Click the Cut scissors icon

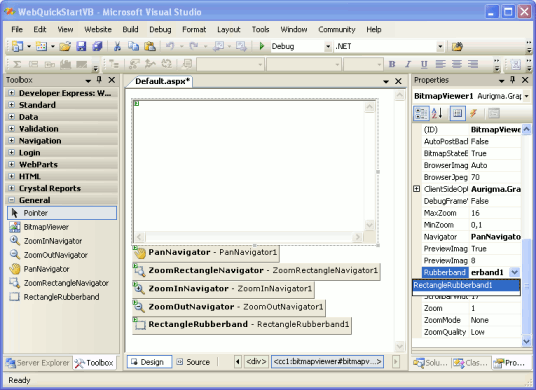click(117, 46)
